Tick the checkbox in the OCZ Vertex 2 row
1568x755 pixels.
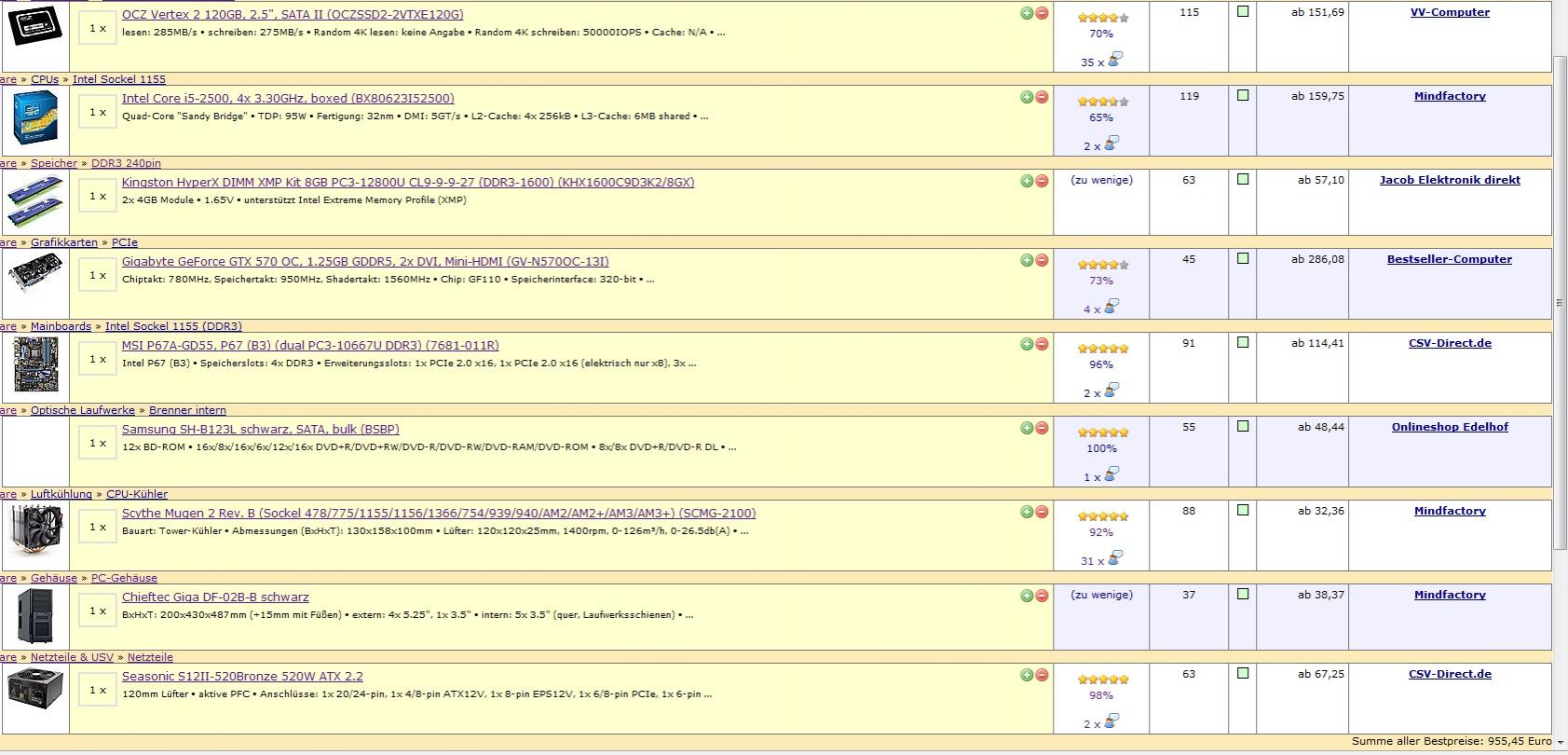pos(1242,12)
